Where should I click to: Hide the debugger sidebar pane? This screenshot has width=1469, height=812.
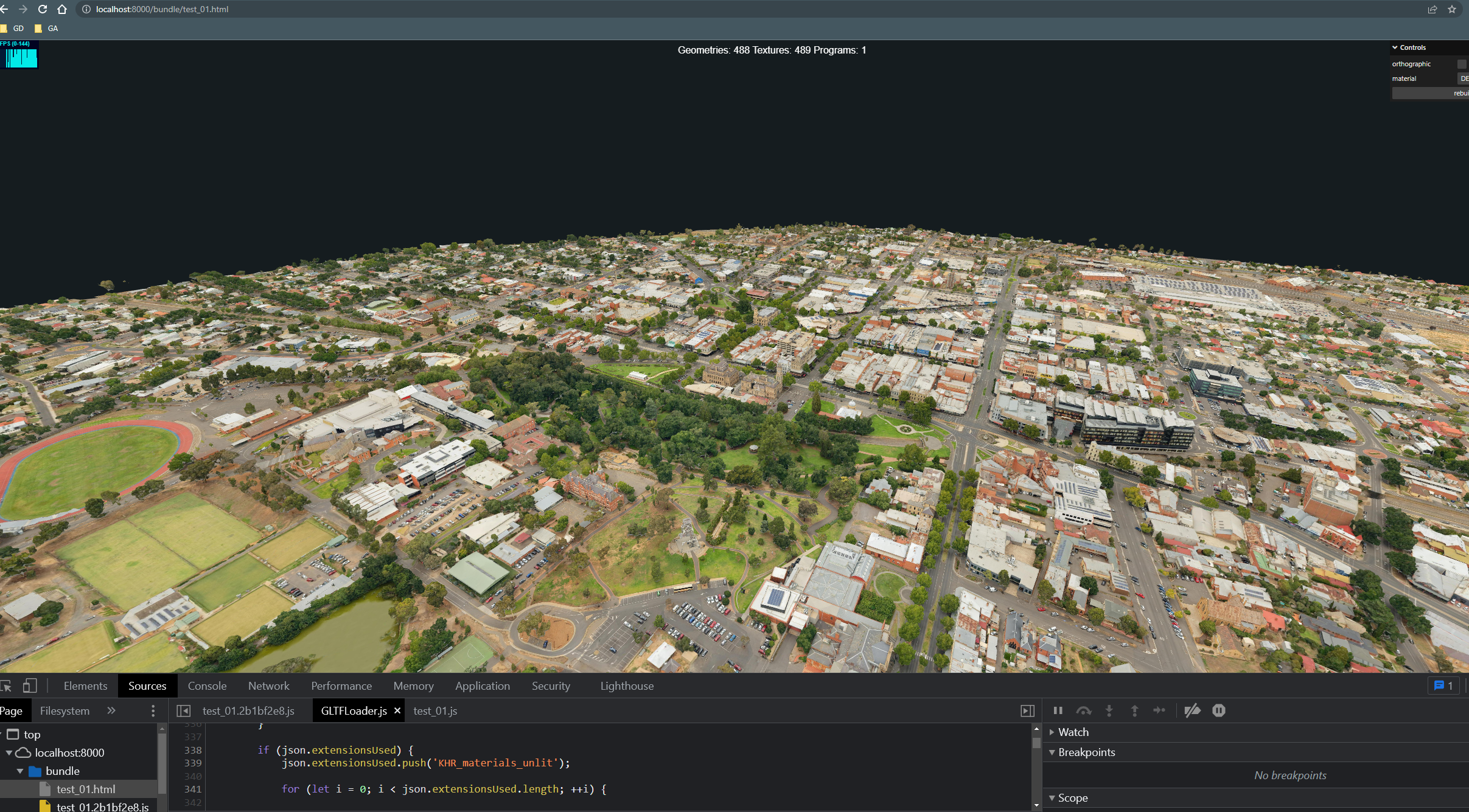coord(1027,710)
